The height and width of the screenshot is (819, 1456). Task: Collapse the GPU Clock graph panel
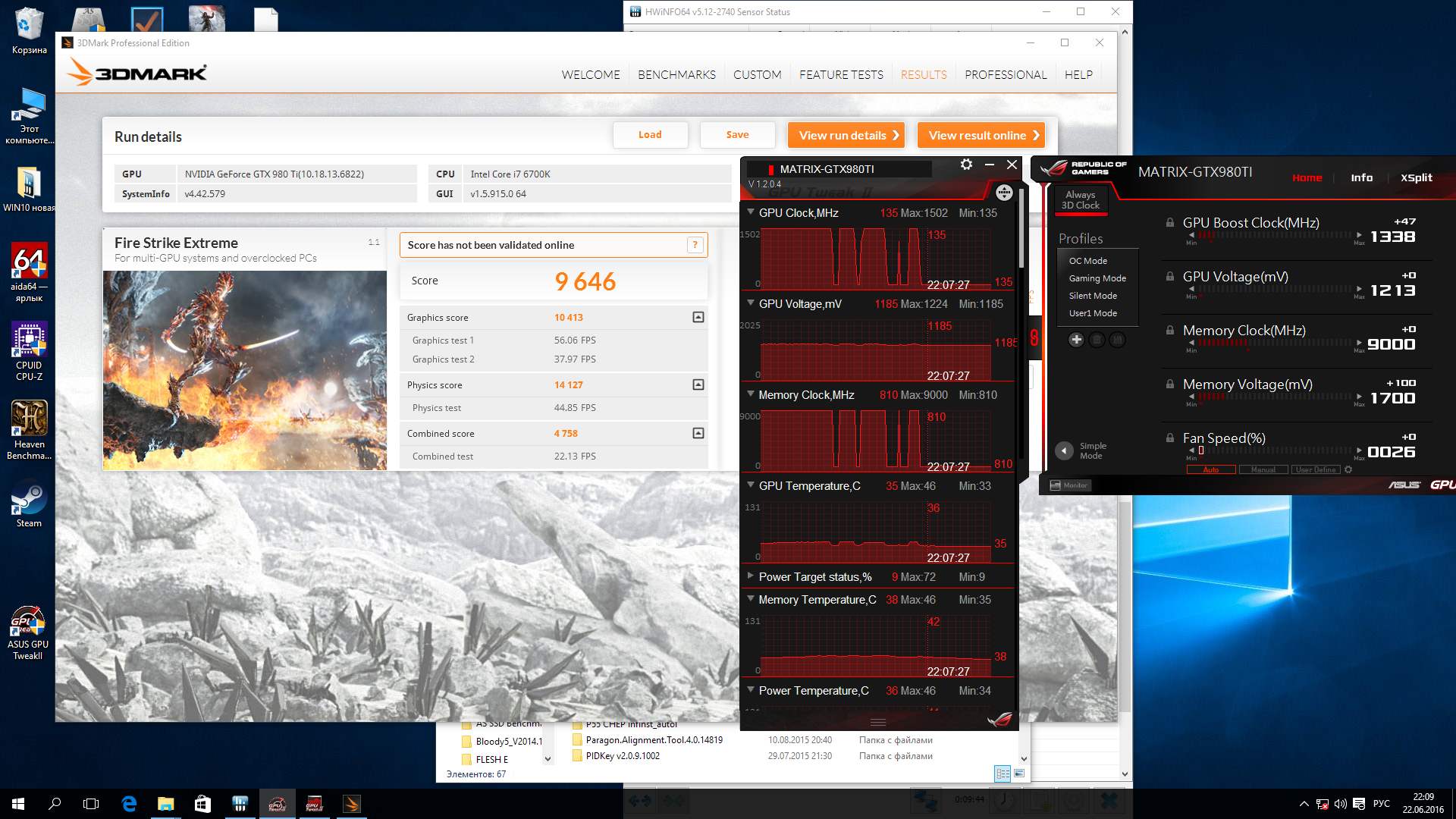[x=751, y=212]
